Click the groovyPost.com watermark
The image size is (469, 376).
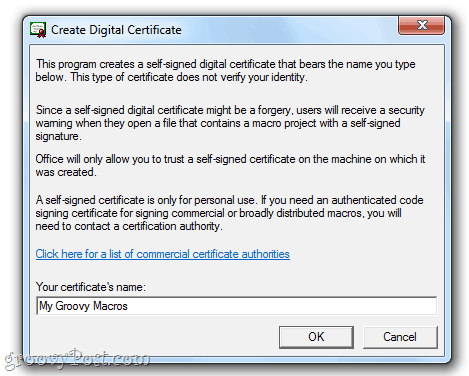[x=77, y=359]
